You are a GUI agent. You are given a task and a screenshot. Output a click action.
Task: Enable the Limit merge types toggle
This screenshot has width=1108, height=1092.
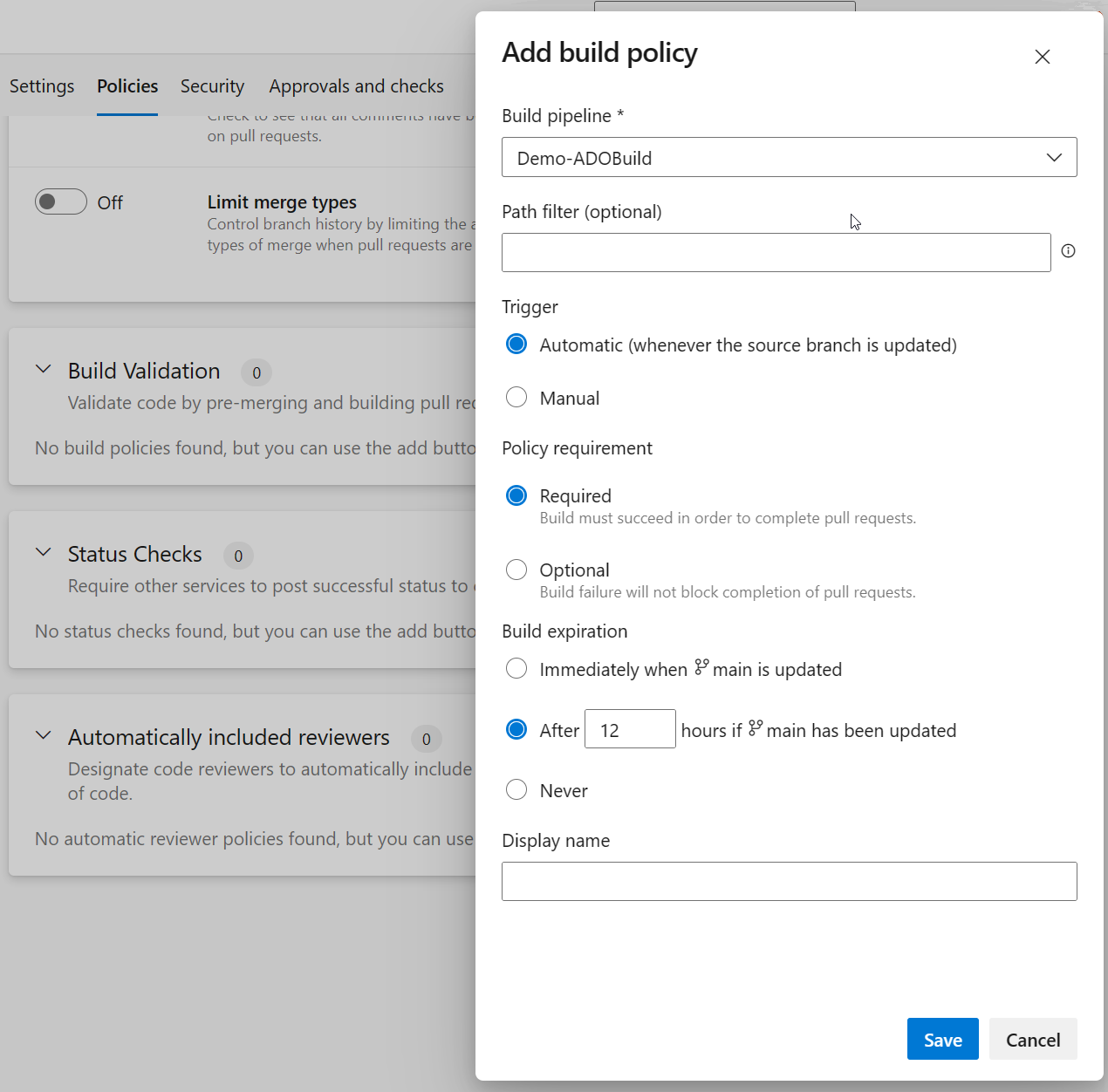[60, 201]
